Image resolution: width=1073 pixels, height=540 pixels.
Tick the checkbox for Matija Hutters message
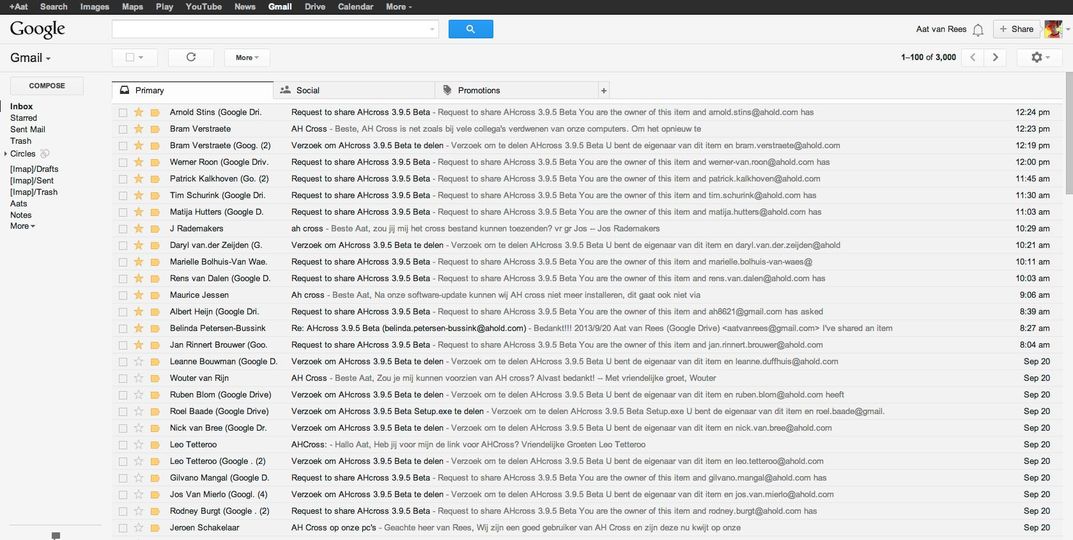[122, 212]
